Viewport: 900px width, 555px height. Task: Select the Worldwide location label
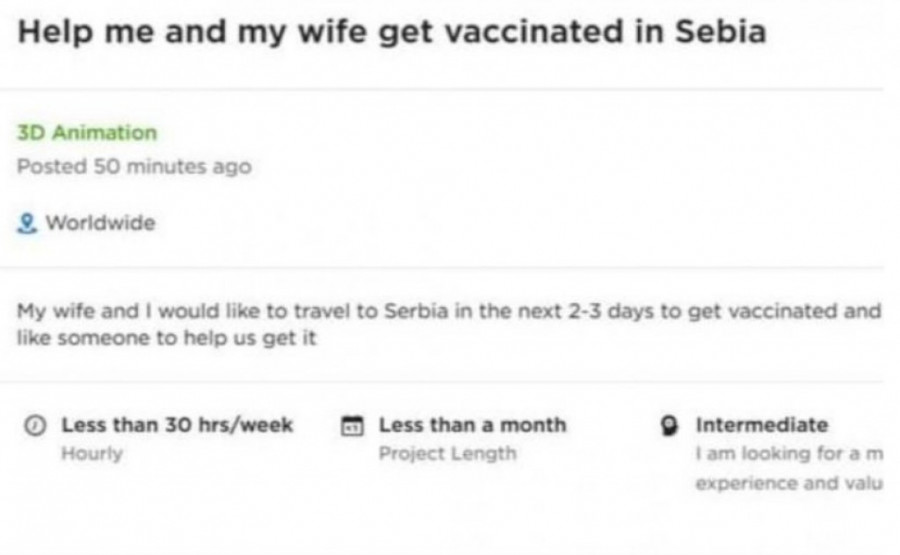[x=100, y=223]
